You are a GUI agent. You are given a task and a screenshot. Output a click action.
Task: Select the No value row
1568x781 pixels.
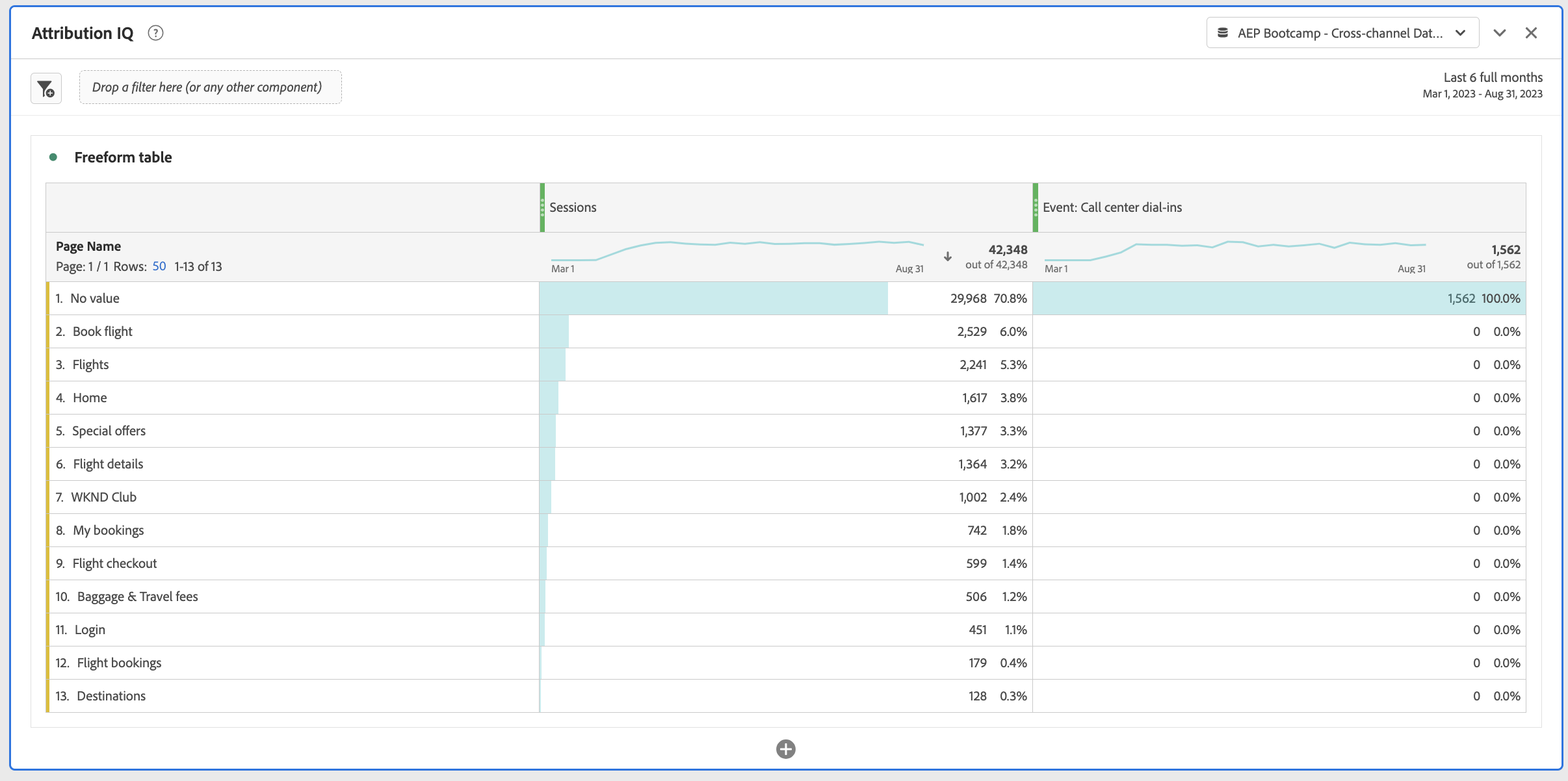click(x=786, y=298)
